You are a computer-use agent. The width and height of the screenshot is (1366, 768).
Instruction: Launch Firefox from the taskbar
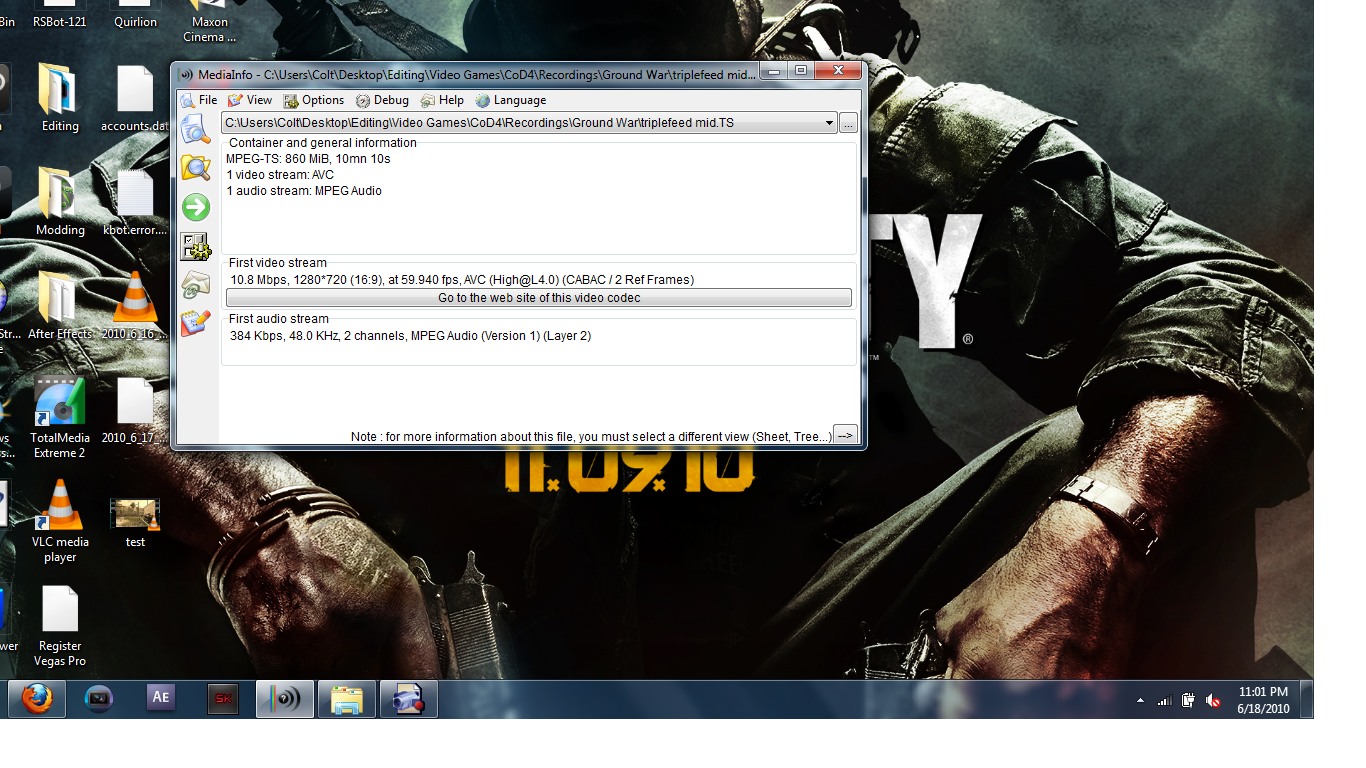point(37,700)
